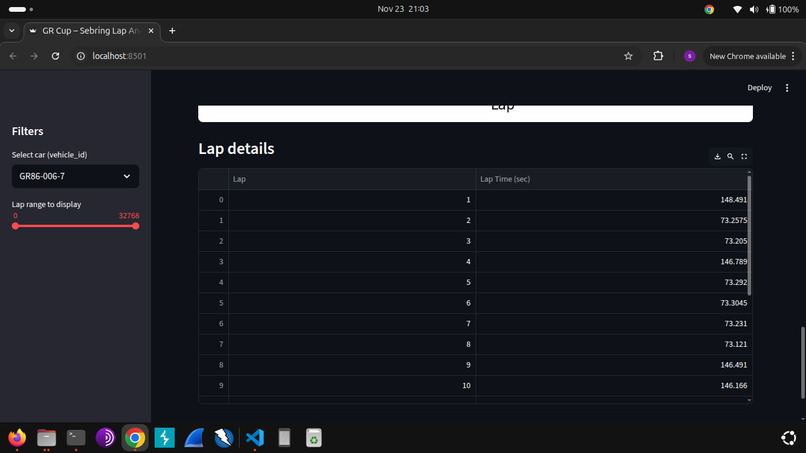Click the Deploy button
The width and height of the screenshot is (806, 453).
759,88
